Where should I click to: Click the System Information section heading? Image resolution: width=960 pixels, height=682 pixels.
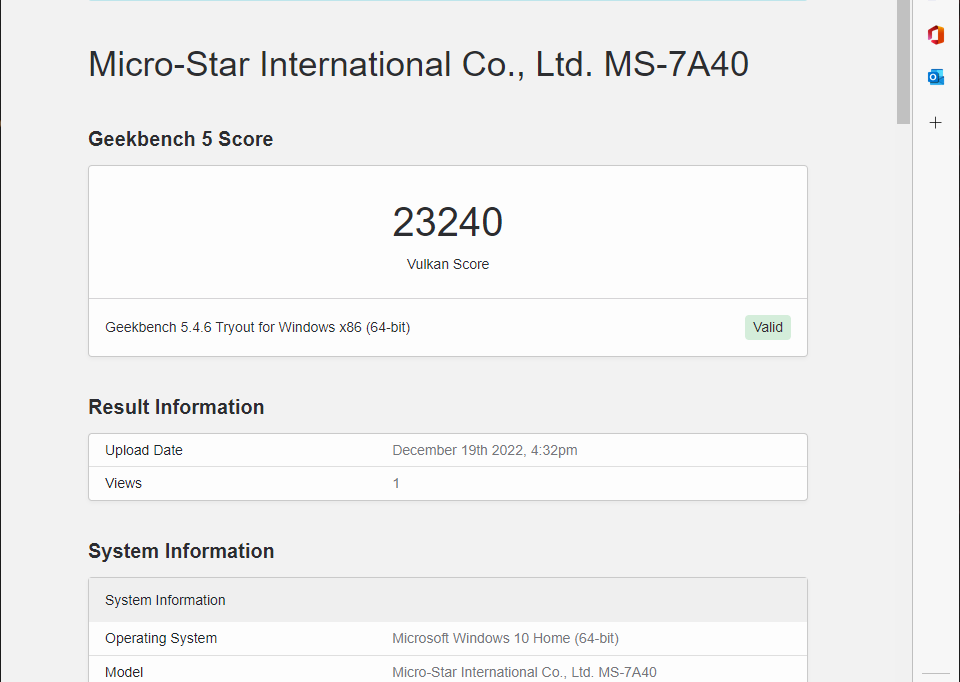pos(181,551)
